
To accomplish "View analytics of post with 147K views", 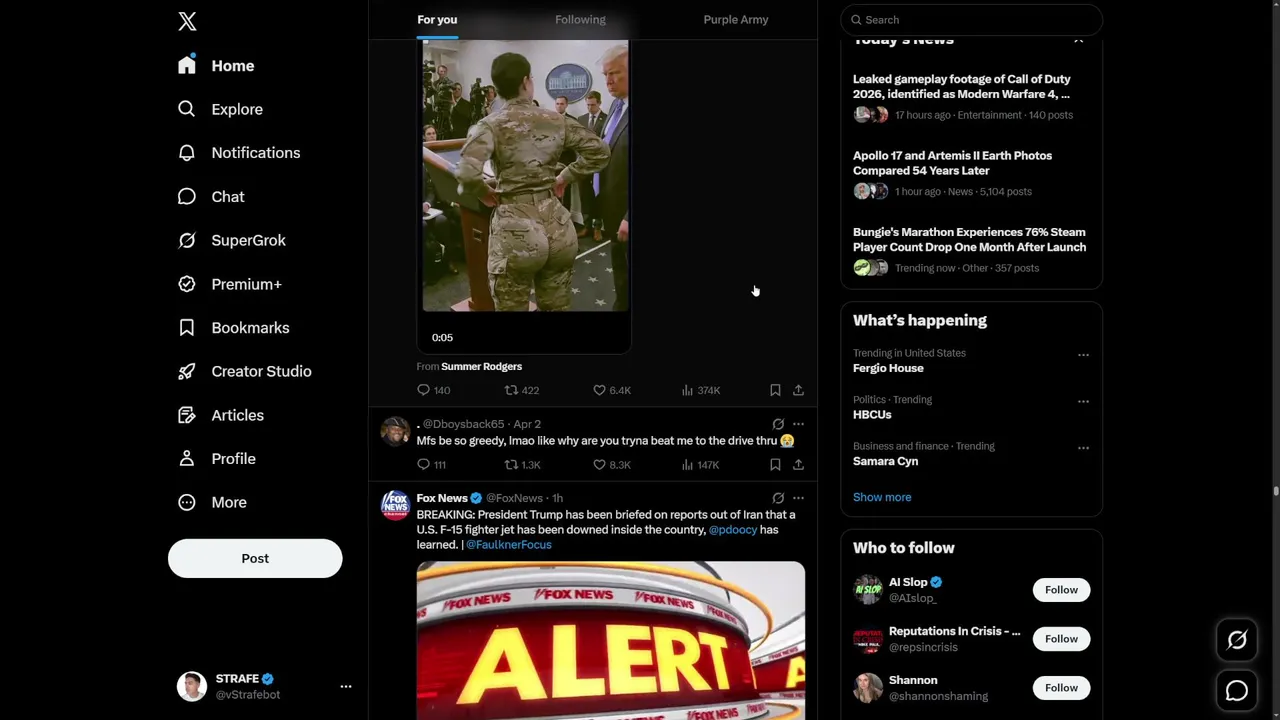I will tap(700, 465).
